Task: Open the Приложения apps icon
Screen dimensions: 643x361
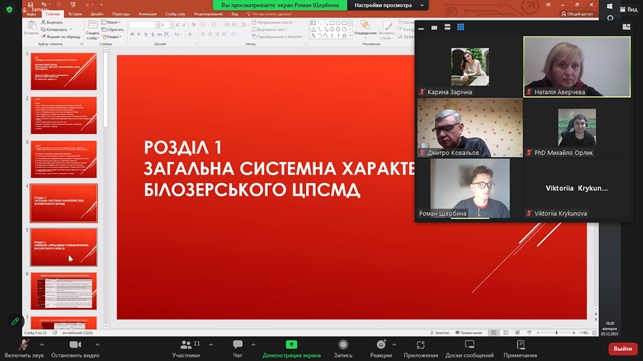Action: (x=421, y=345)
